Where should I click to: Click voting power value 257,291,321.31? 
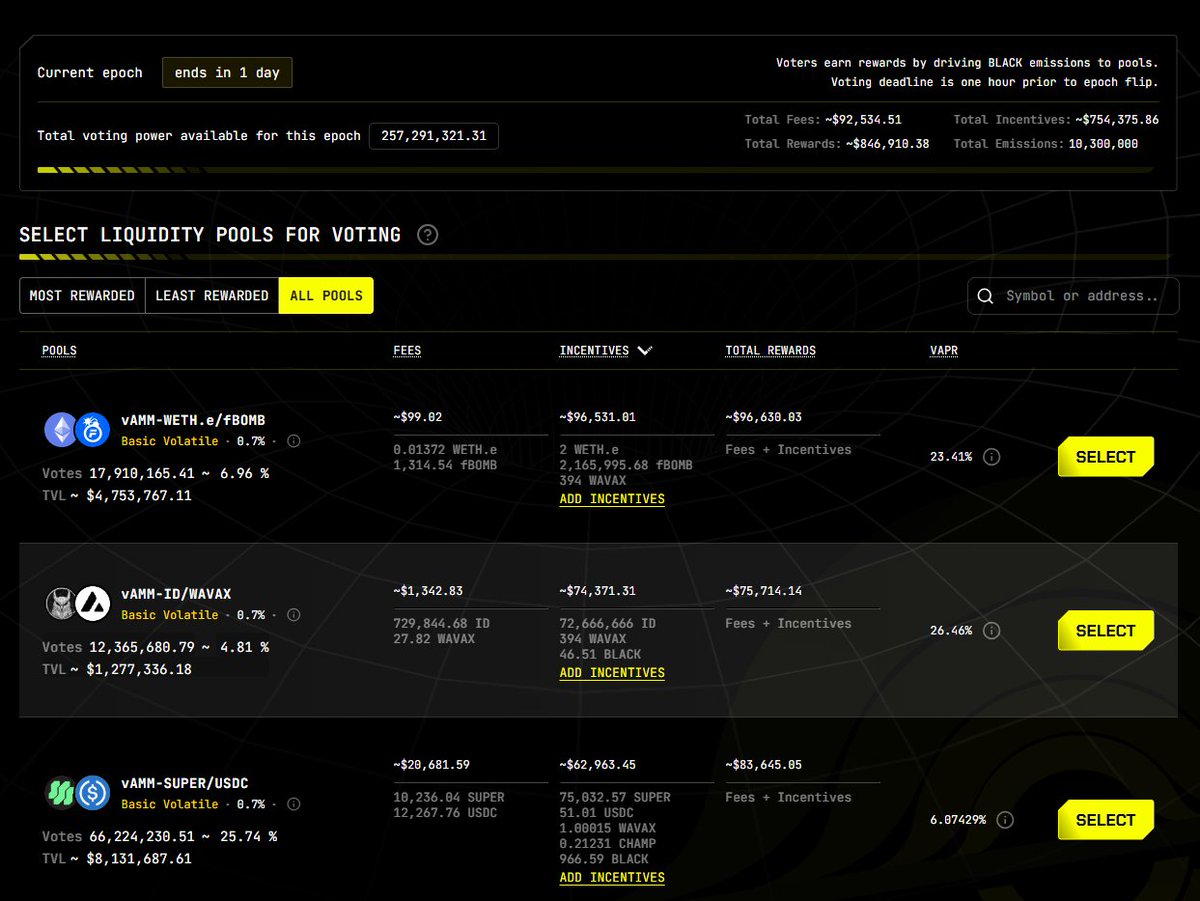click(x=434, y=136)
